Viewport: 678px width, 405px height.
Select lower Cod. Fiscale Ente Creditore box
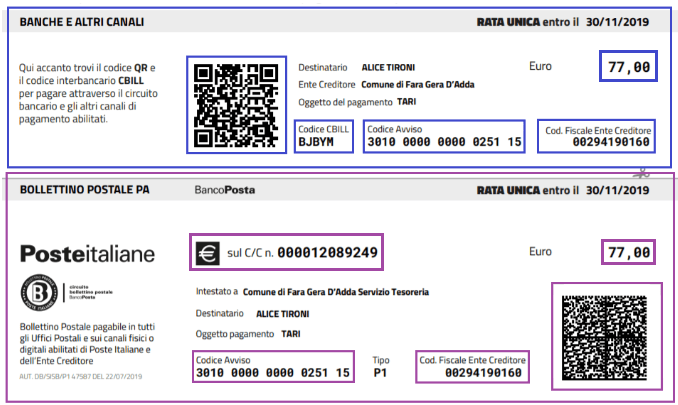coord(473,367)
